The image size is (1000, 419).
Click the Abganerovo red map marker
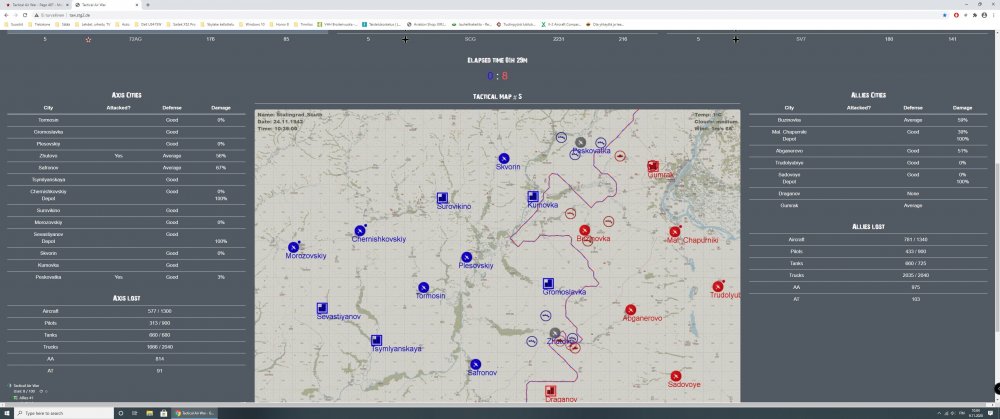(x=631, y=310)
